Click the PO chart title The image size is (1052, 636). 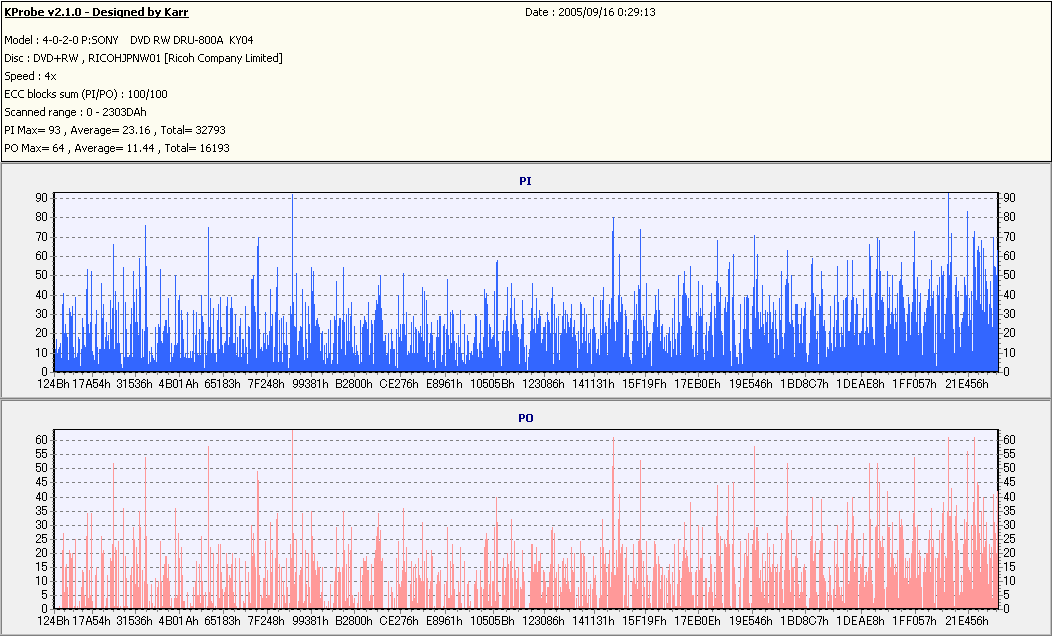[525, 418]
